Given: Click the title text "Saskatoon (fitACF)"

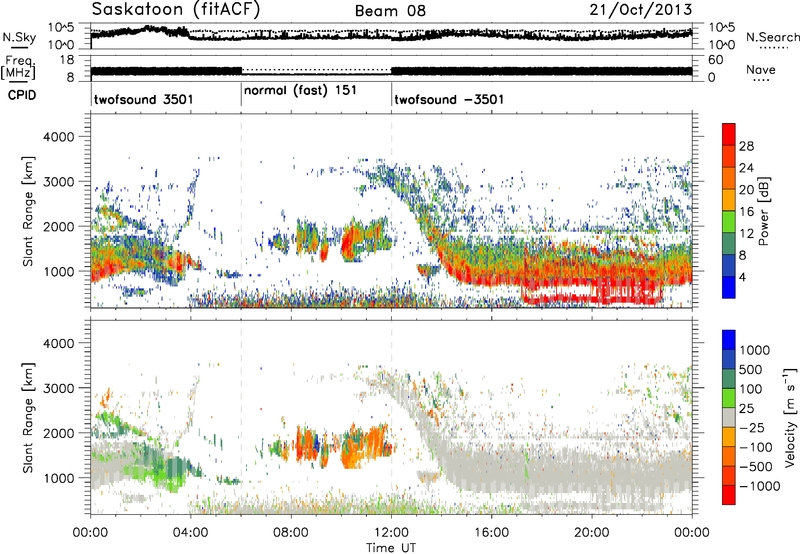Looking at the screenshot, I should [x=175, y=9].
